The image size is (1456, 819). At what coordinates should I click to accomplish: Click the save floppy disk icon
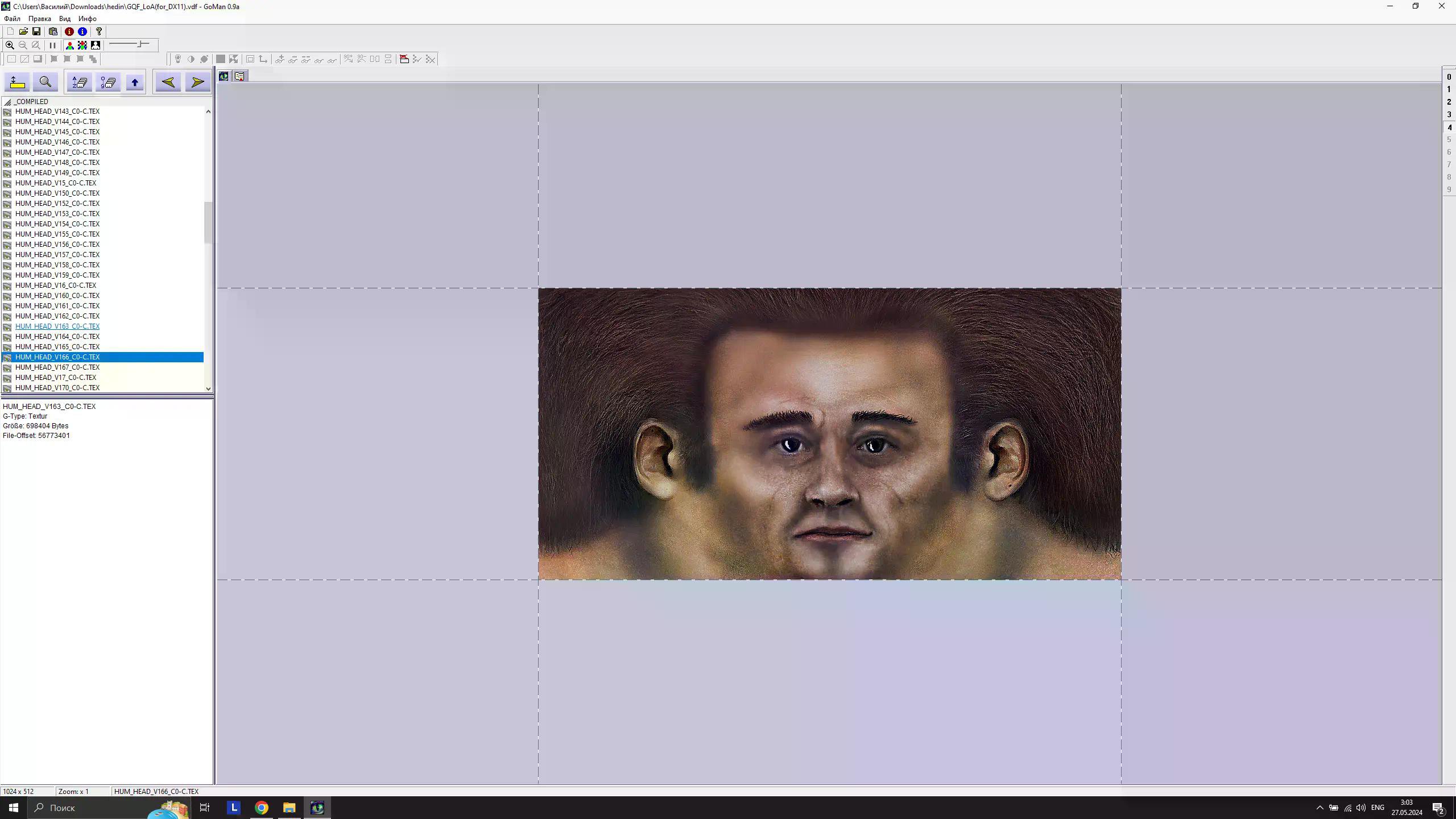[x=36, y=32]
